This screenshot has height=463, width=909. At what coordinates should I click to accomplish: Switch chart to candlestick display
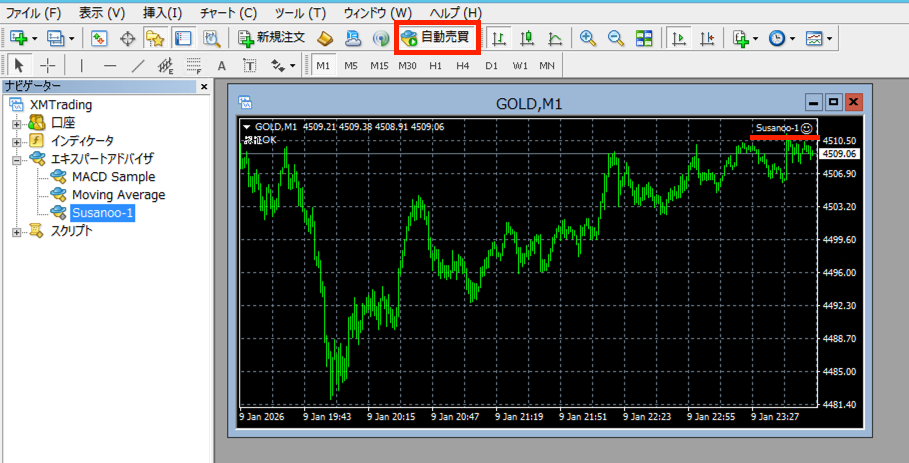(x=526, y=39)
